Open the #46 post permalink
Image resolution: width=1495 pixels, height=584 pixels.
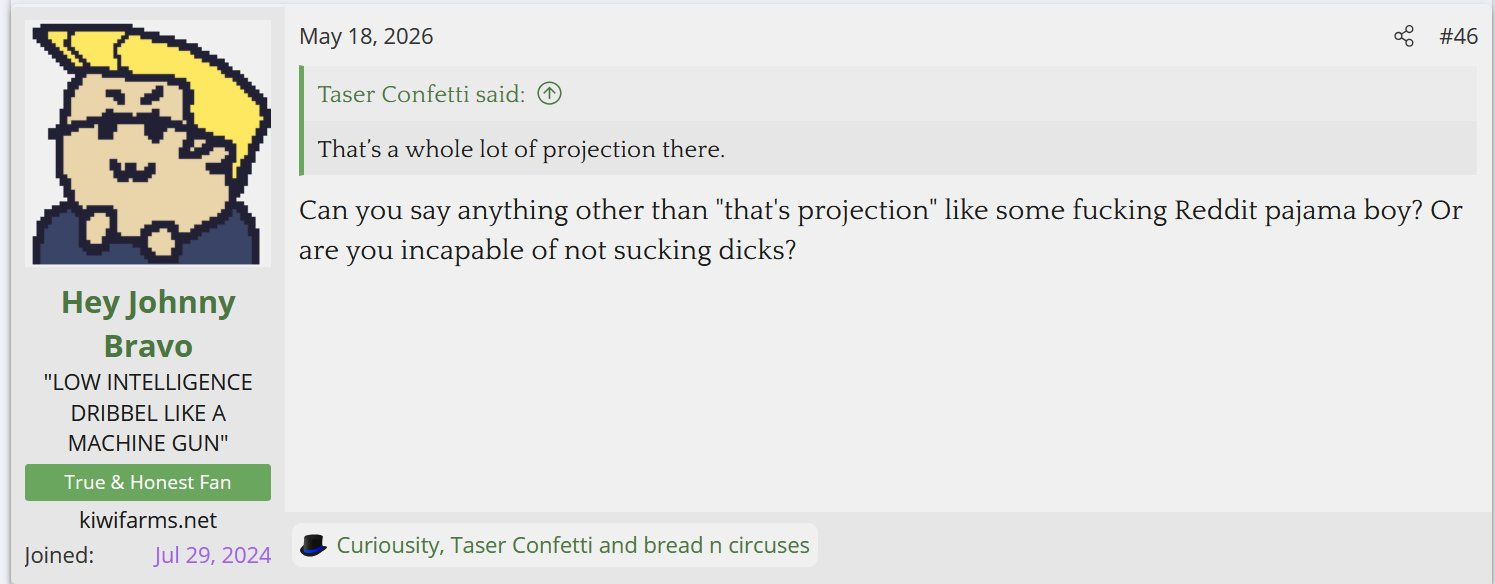1458,37
